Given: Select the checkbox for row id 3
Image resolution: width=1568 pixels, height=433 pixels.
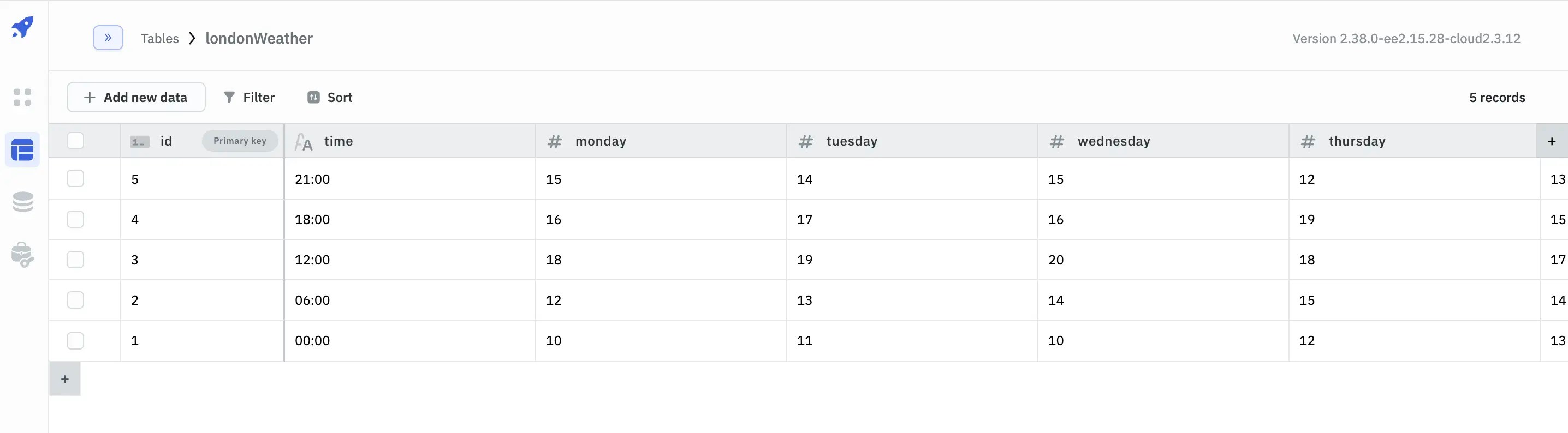Looking at the screenshot, I should click(75, 260).
